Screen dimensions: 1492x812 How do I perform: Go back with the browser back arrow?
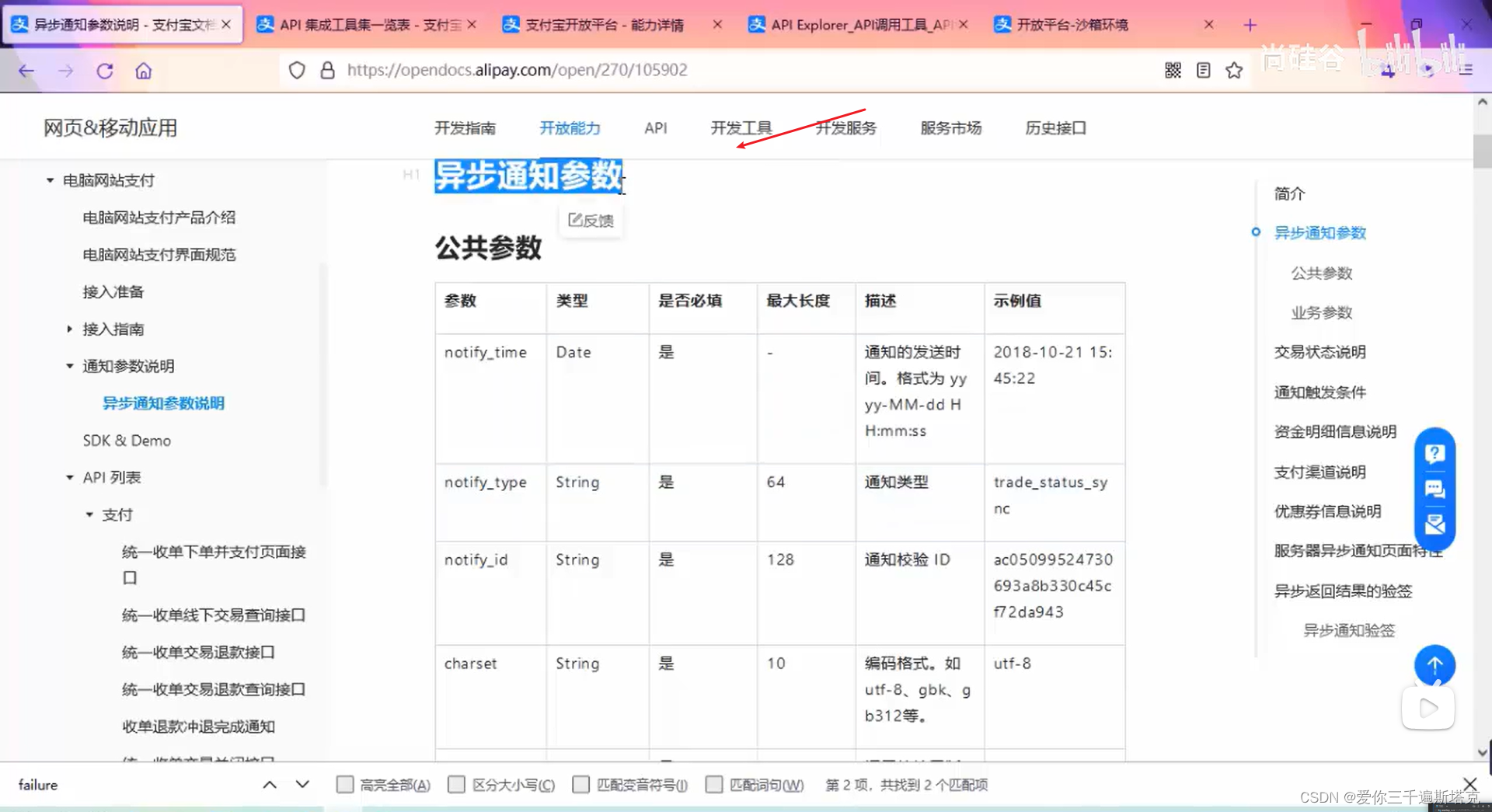[x=26, y=71]
